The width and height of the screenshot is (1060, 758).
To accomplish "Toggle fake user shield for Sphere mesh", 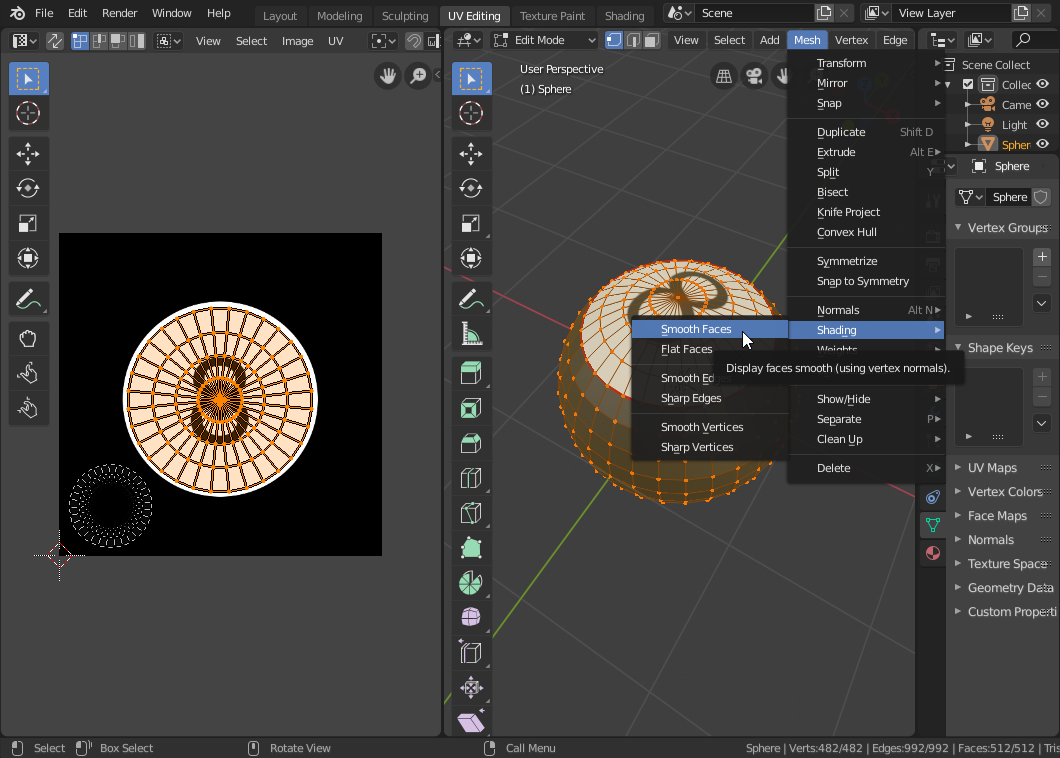I will pos(1041,197).
